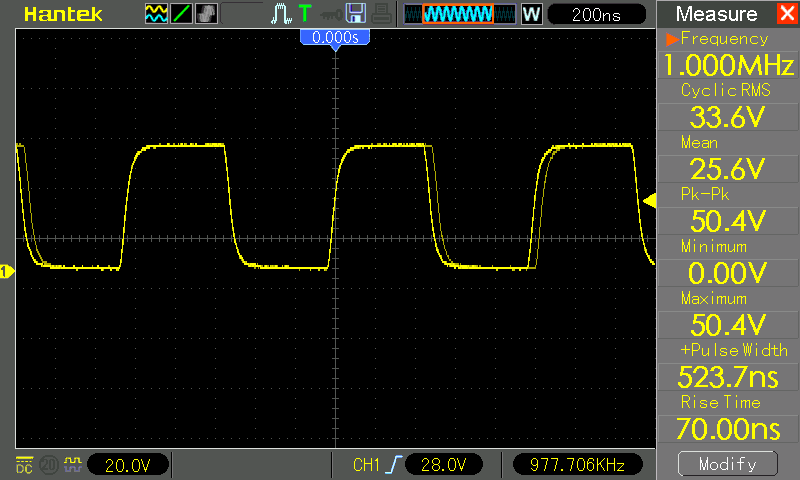Image resolution: width=800 pixels, height=480 pixels.
Task: Click the 0.000s trigger position marker
Action: [x=335, y=38]
